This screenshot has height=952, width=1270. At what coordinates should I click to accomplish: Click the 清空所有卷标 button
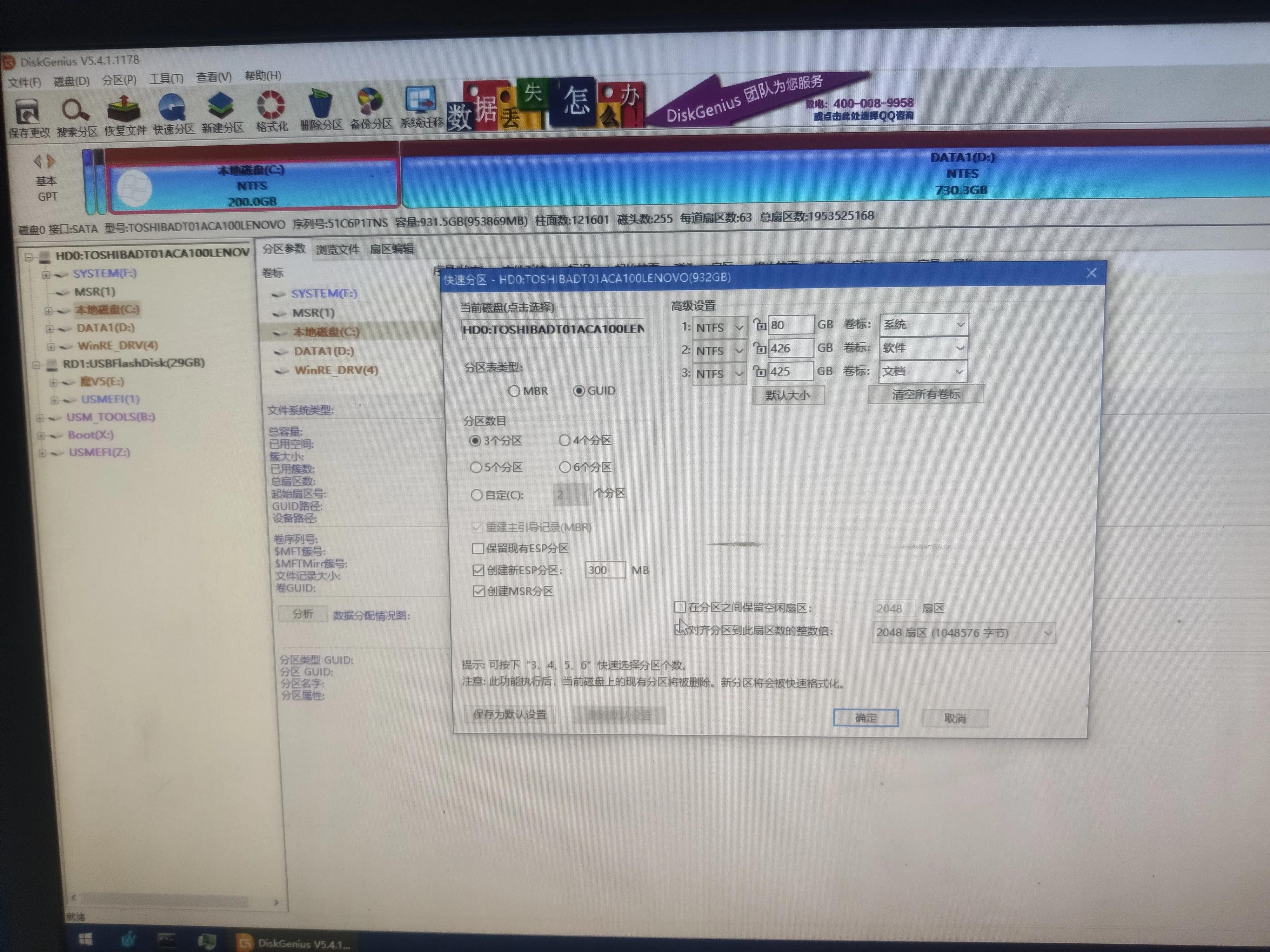point(926,394)
